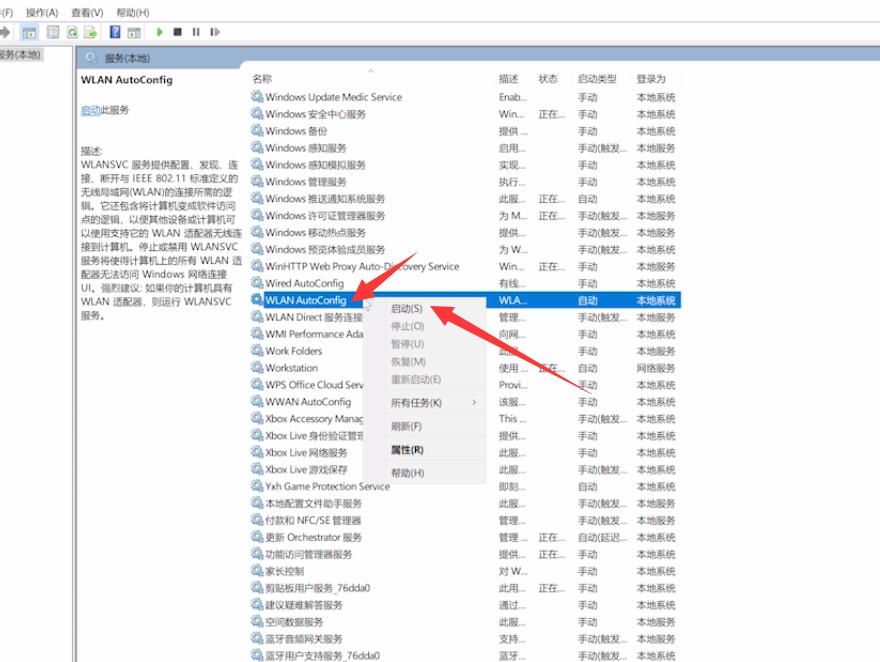The height and width of the screenshot is (662, 880).
Task: Select the Xbox Live 游戏保存 row
Action: [x=465, y=470]
